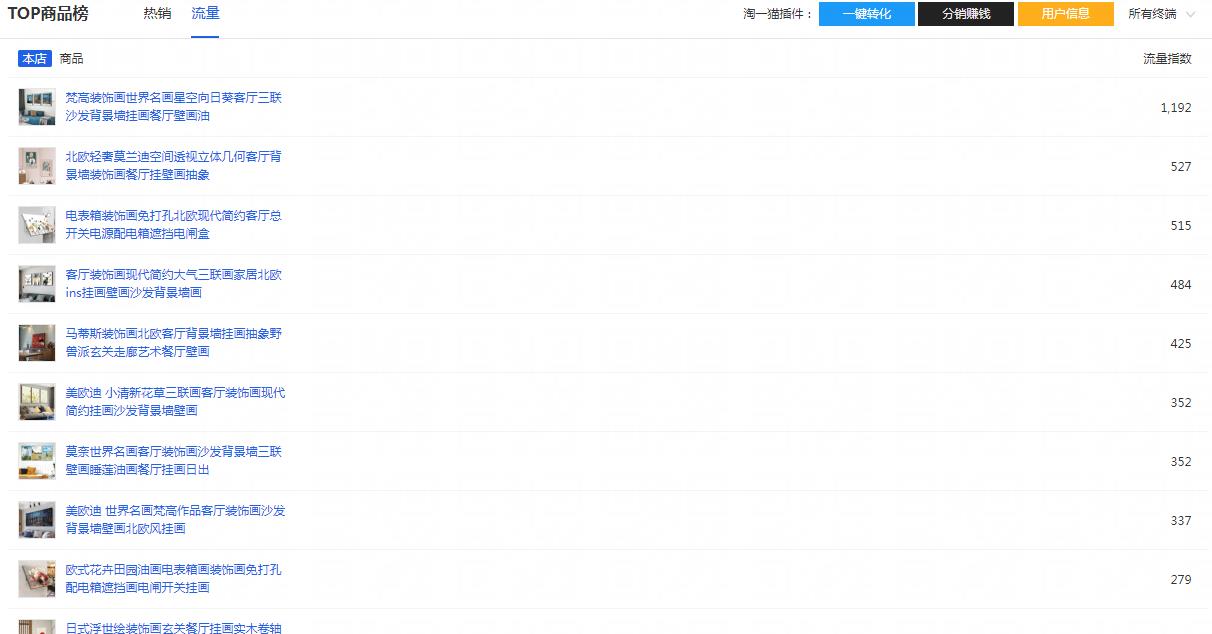The width and height of the screenshot is (1212, 634).
Task: Open link 客厅装饰画现代简约大气三联画
Action: click(174, 284)
